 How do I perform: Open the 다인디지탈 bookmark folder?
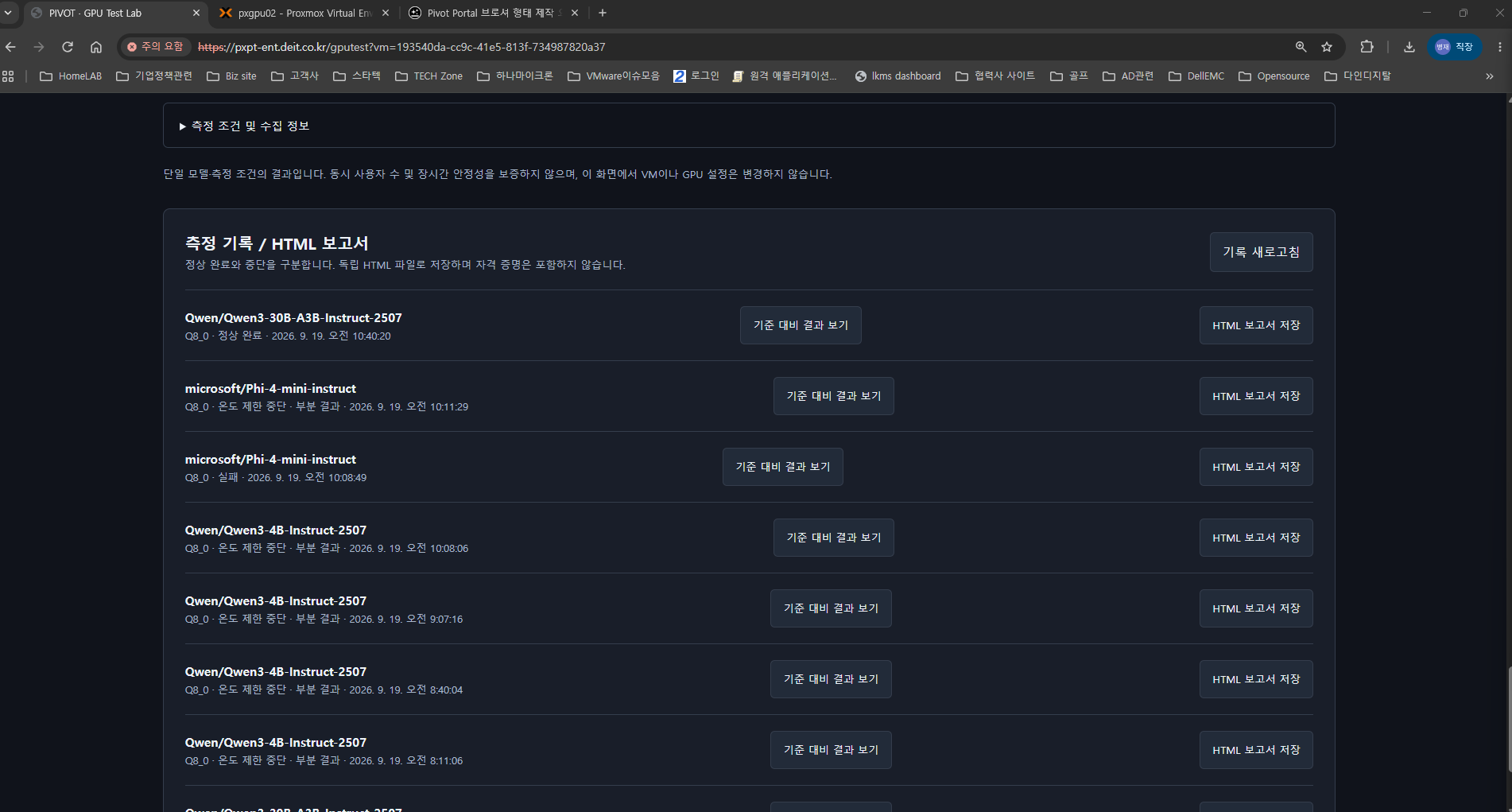(1358, 76)
